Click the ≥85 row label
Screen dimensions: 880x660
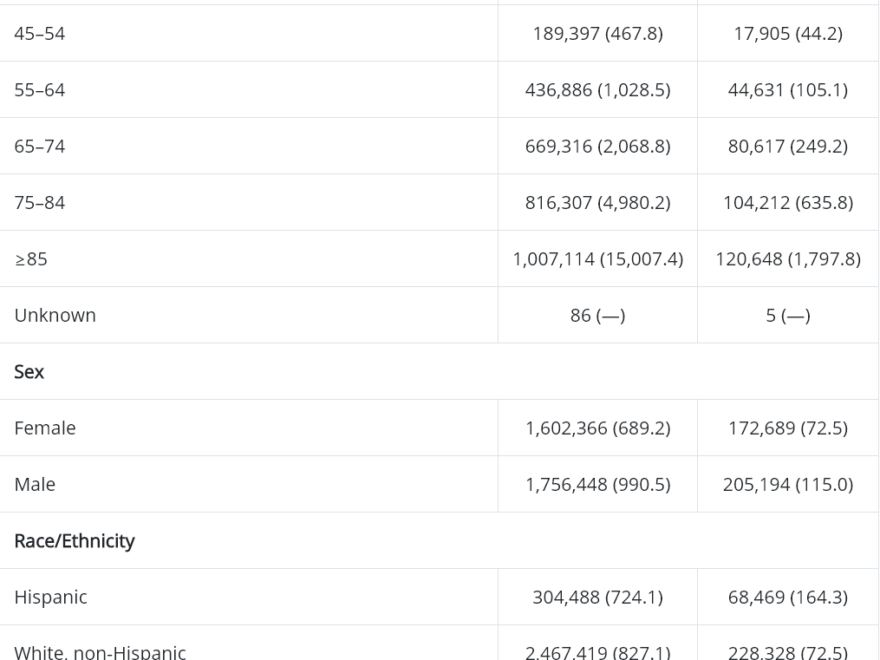tap(31, 259)
